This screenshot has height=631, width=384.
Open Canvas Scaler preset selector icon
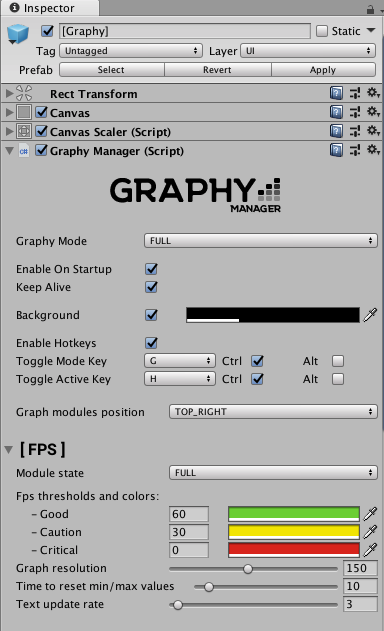coord(355,131)
